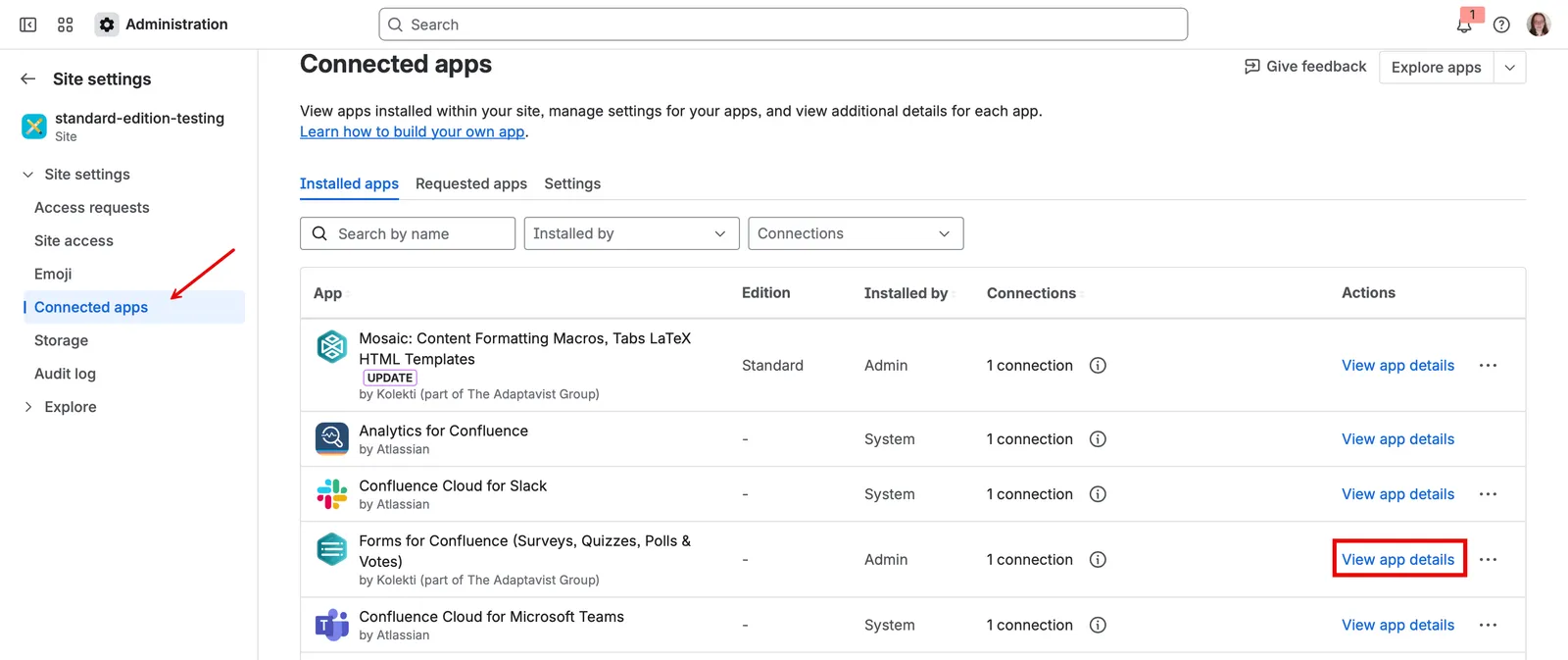Viewport: 1568px width, 660px height.
Task: Click the Search by name field
Action: click(408, 233)
